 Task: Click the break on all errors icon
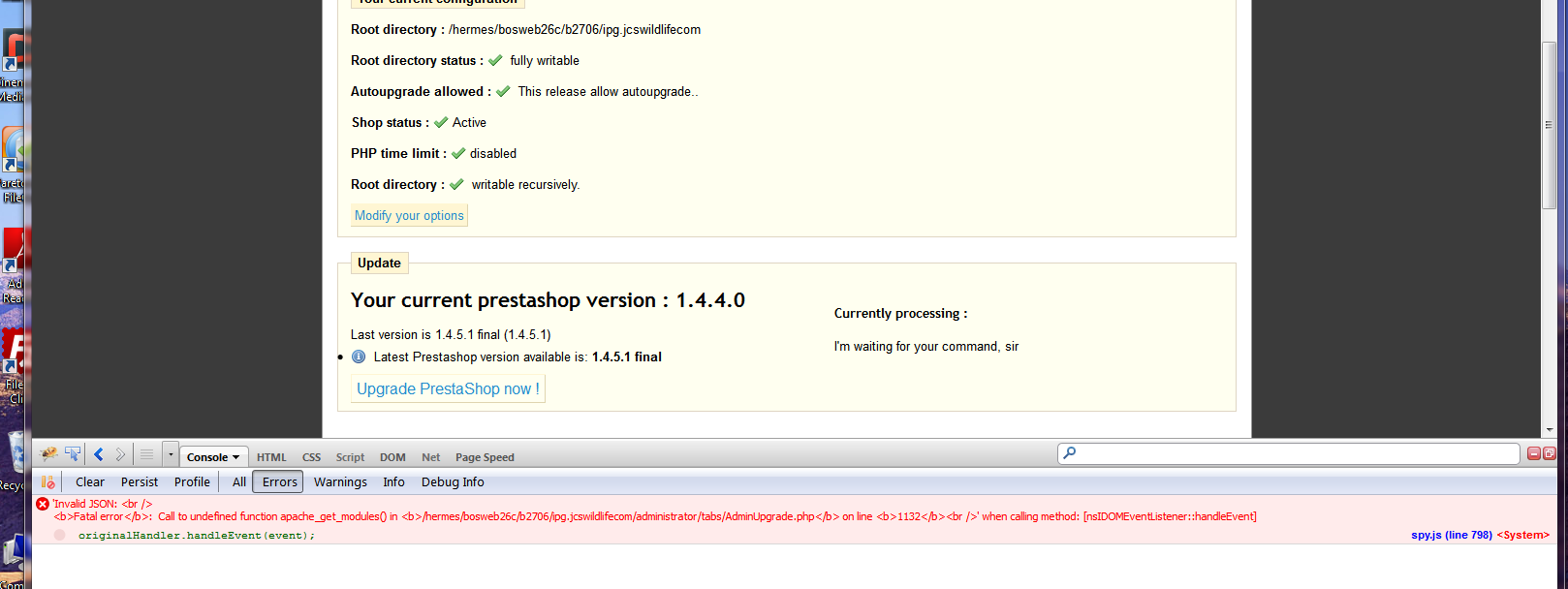coord(47,481)
